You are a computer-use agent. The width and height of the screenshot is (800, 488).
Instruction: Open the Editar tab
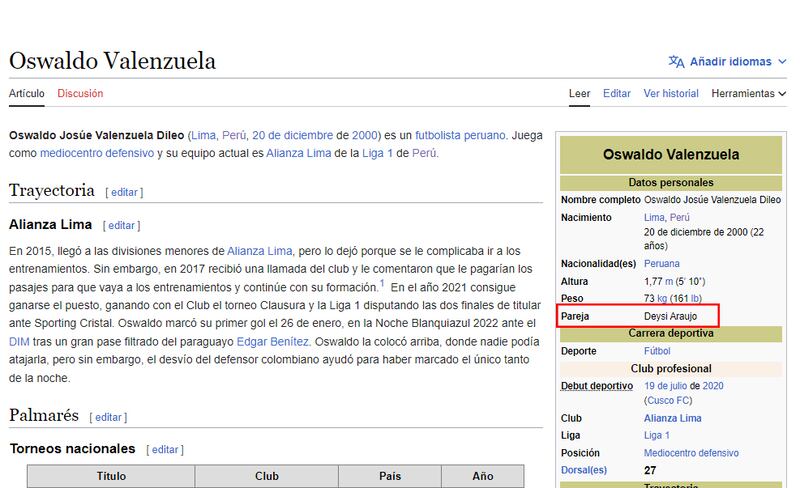tap(616, 93)
